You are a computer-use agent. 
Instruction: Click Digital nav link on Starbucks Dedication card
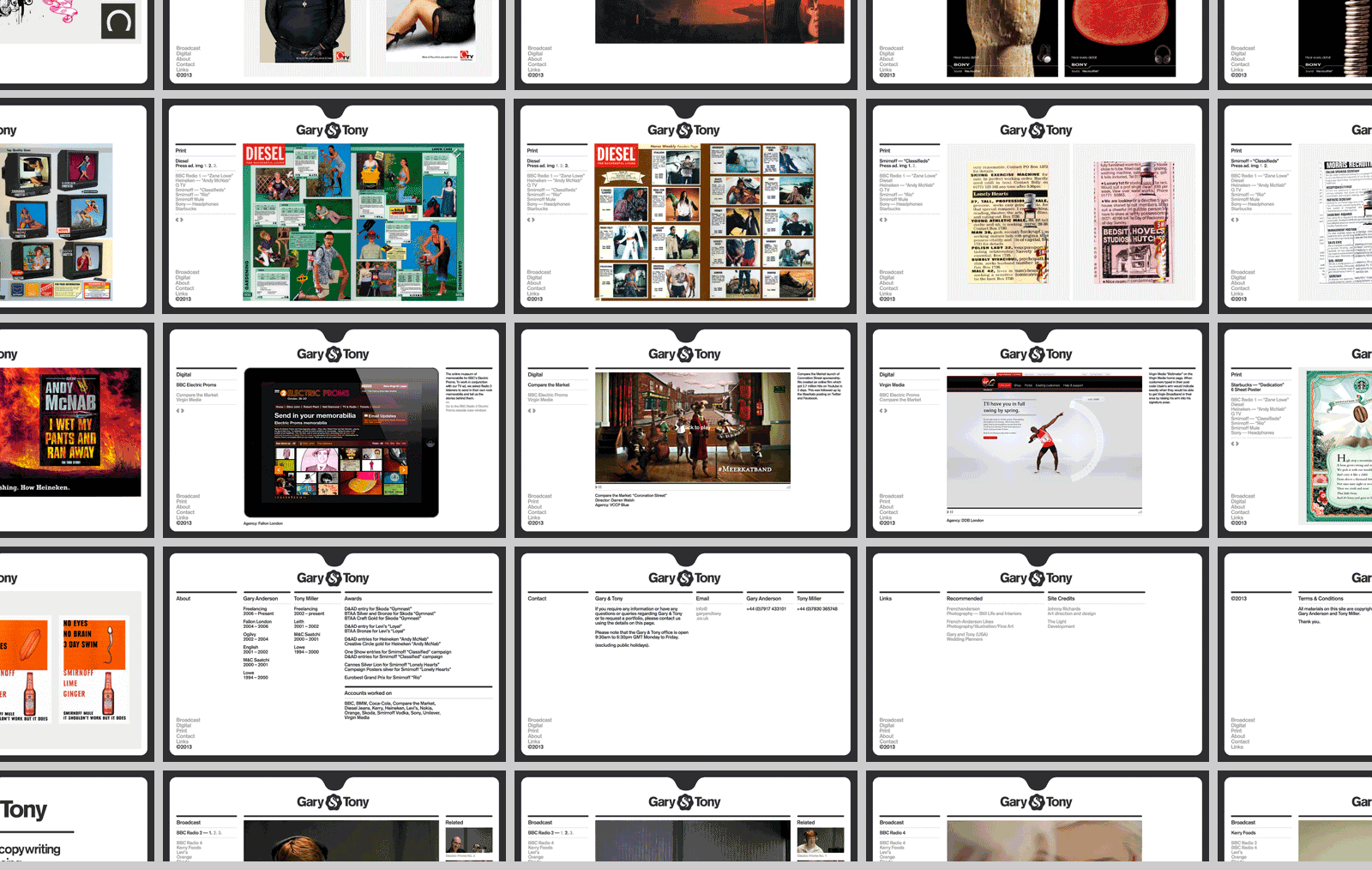click(1238, 501)
